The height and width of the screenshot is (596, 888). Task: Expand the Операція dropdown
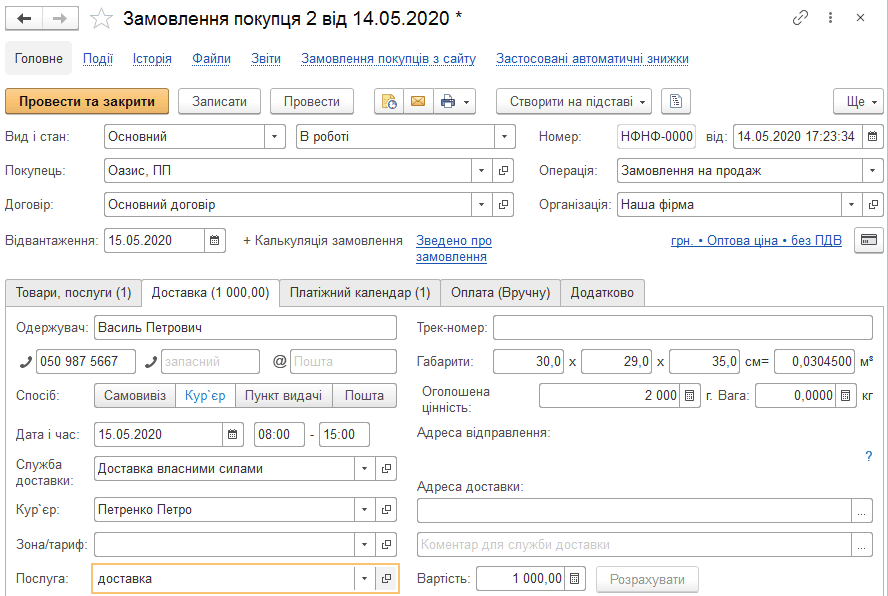click(x=873, y=171)
